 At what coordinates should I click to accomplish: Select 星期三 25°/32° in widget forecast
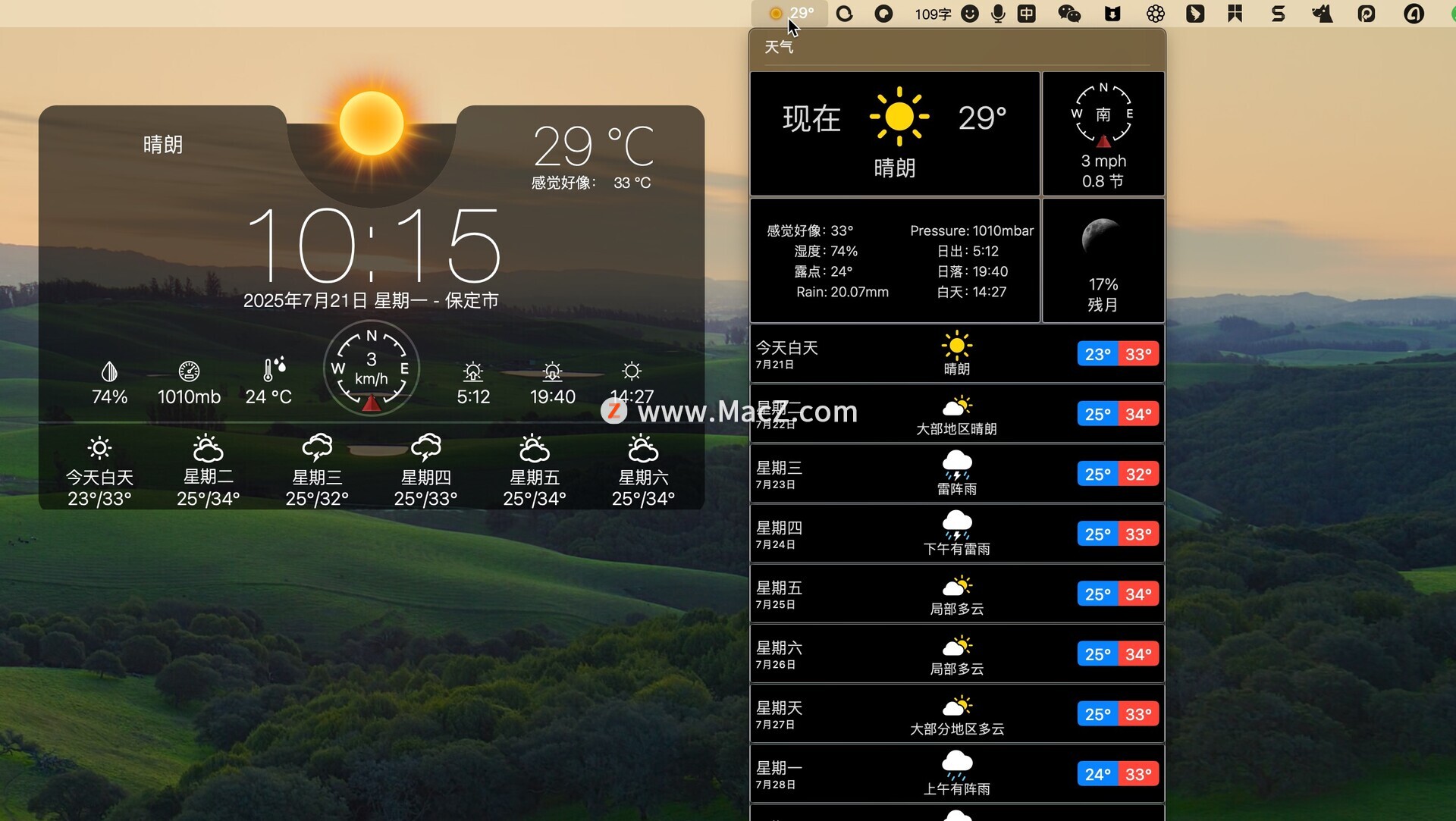click(x=317, y=471)
